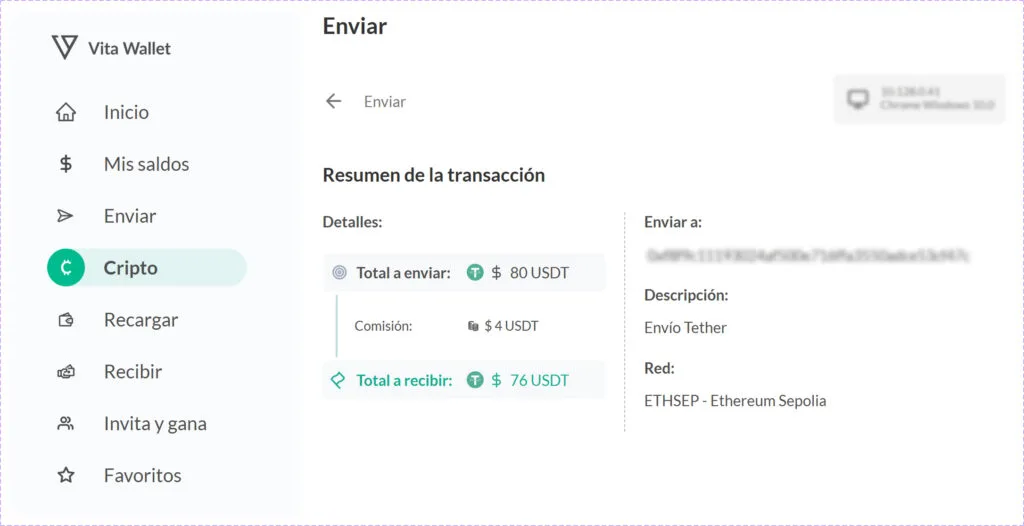Click the Recibir hand-money icon
This screenshot has height=526, width=1024.
click(x=66, y=372)
